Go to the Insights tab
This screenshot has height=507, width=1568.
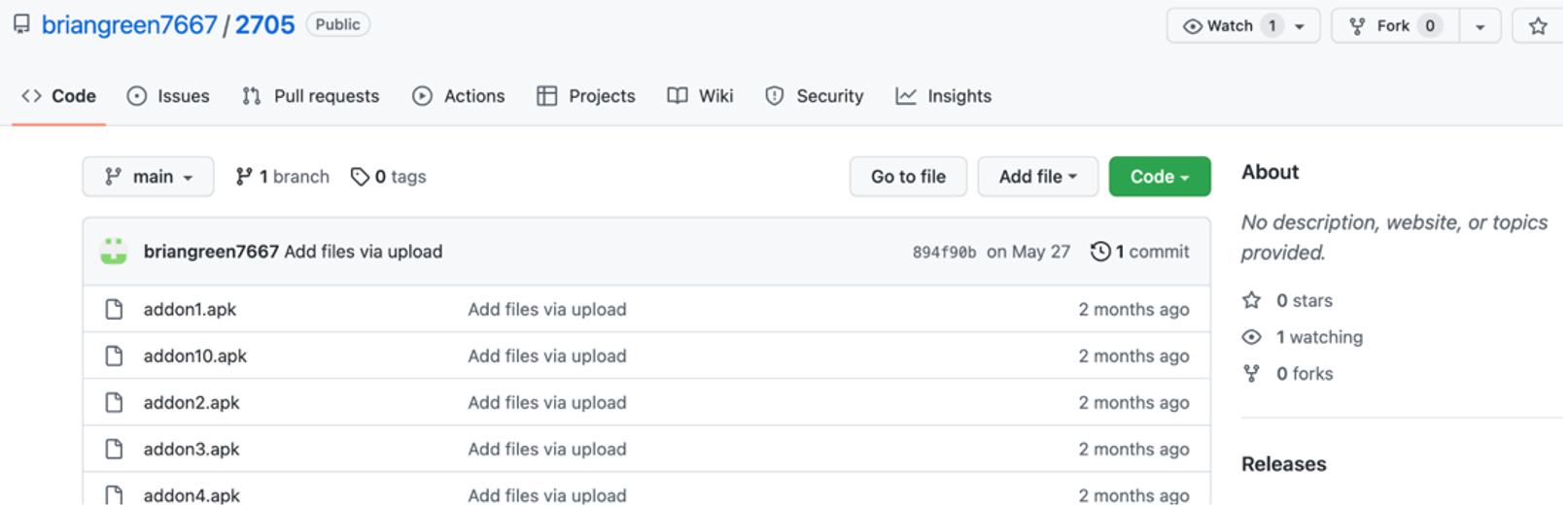(944, 96)
